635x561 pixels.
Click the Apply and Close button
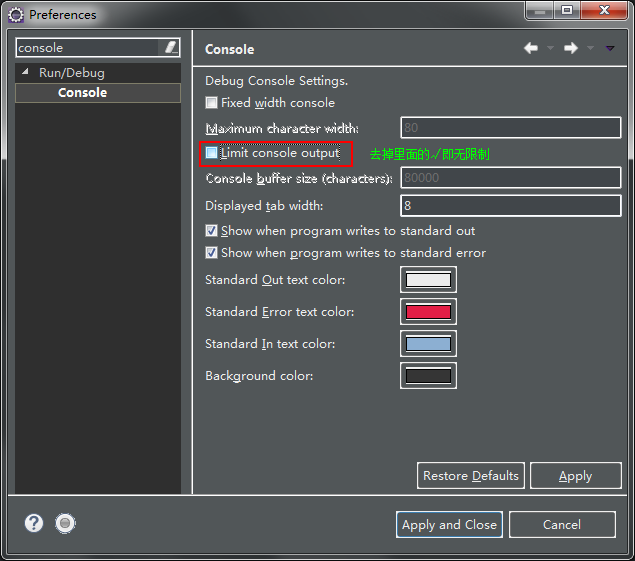pyautogui.click(x=450, y=525)
